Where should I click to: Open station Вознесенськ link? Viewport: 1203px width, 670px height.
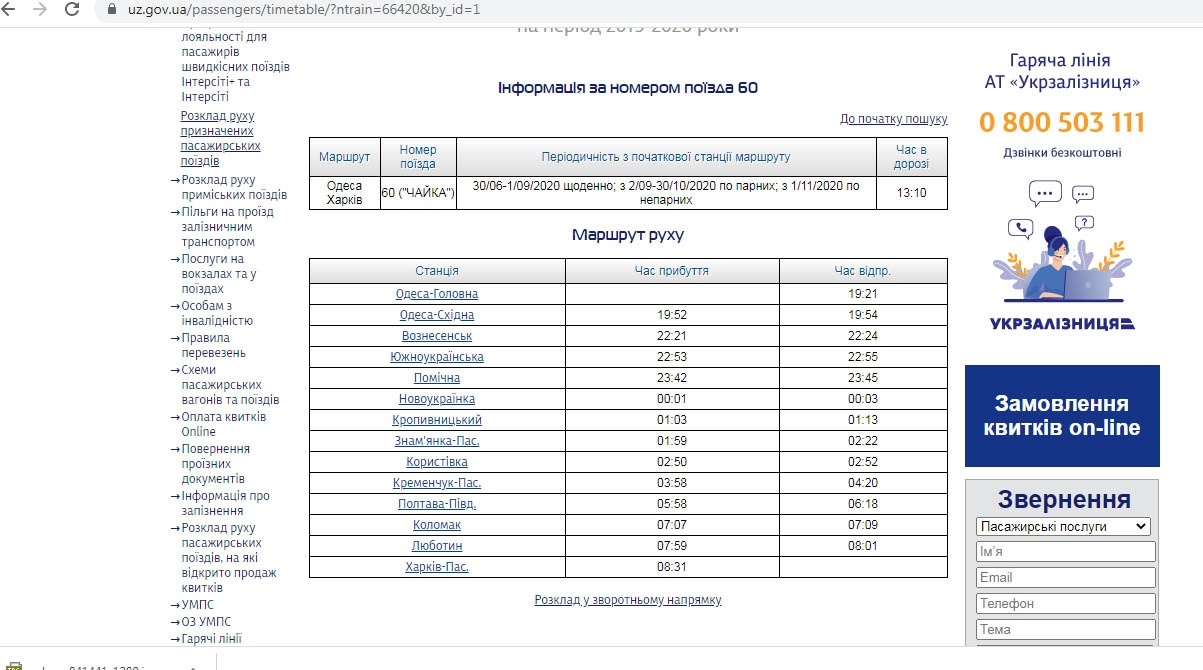click(437, 336)
